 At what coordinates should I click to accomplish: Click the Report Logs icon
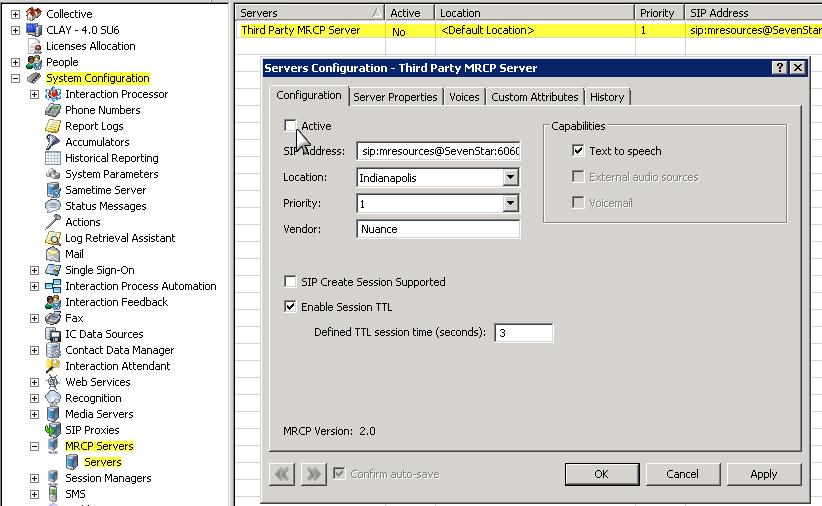click(x=53, y=126)
